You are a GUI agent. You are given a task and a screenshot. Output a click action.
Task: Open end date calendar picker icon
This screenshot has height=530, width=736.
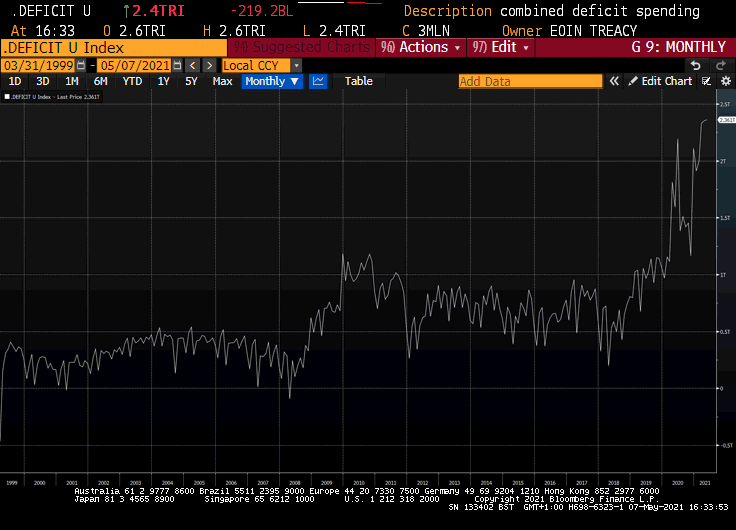(x=177, y=65)
